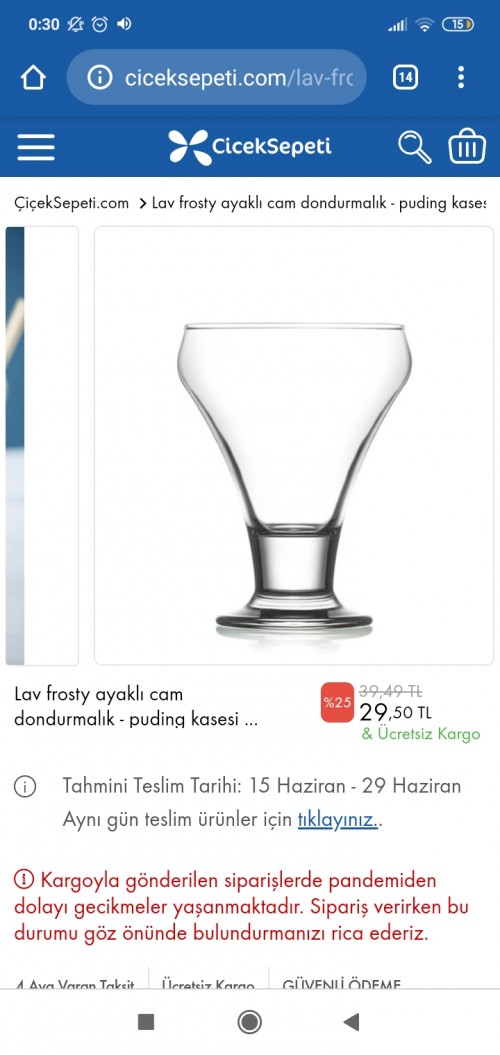Viewport: 500px width, 1055px height.
Task: Select the main glass product image
Action: 294,445
